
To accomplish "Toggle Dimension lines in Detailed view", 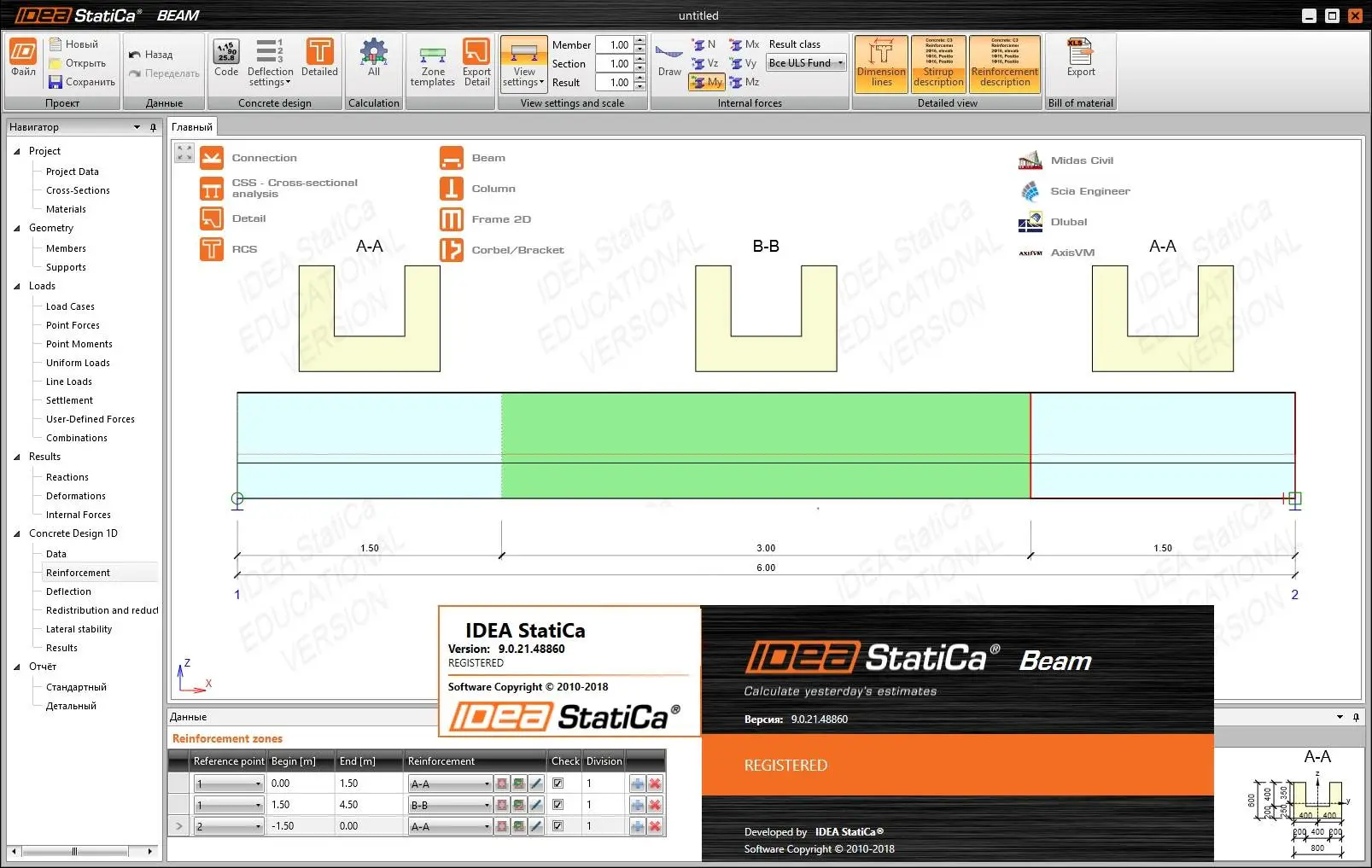I will click(881, 63).
